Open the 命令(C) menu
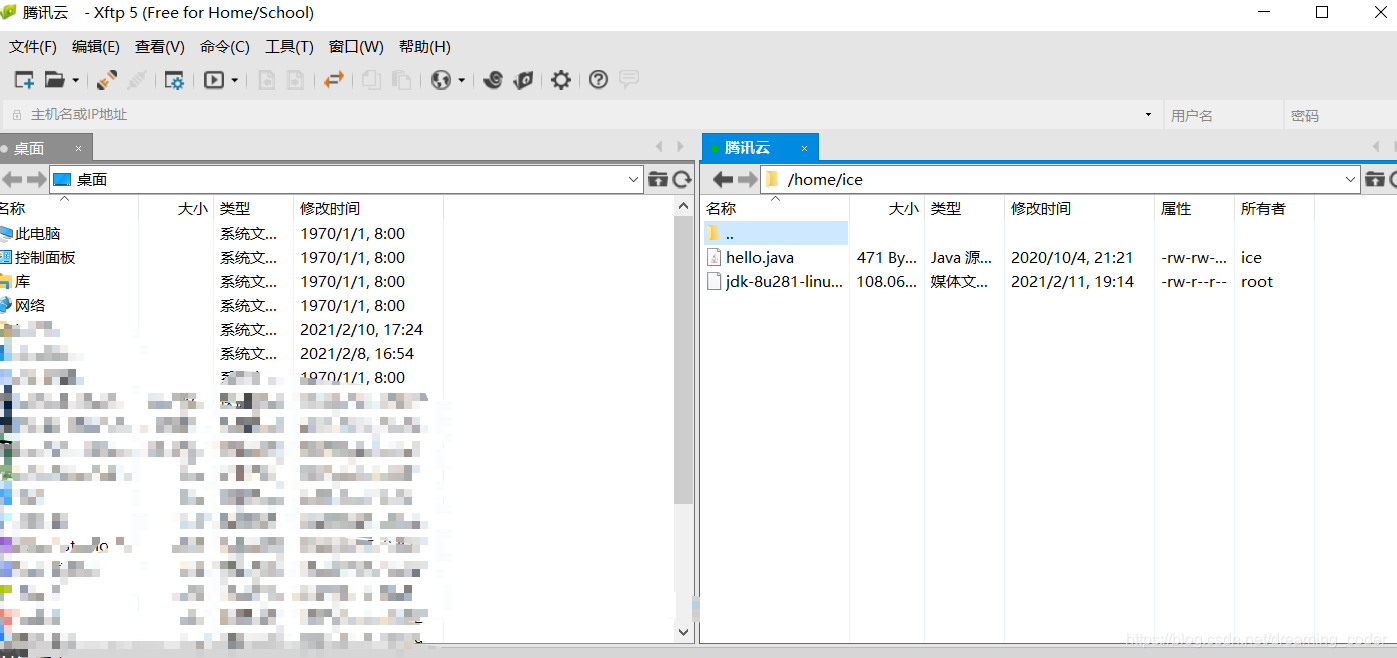1397x658 pixels. coord(225,47)
